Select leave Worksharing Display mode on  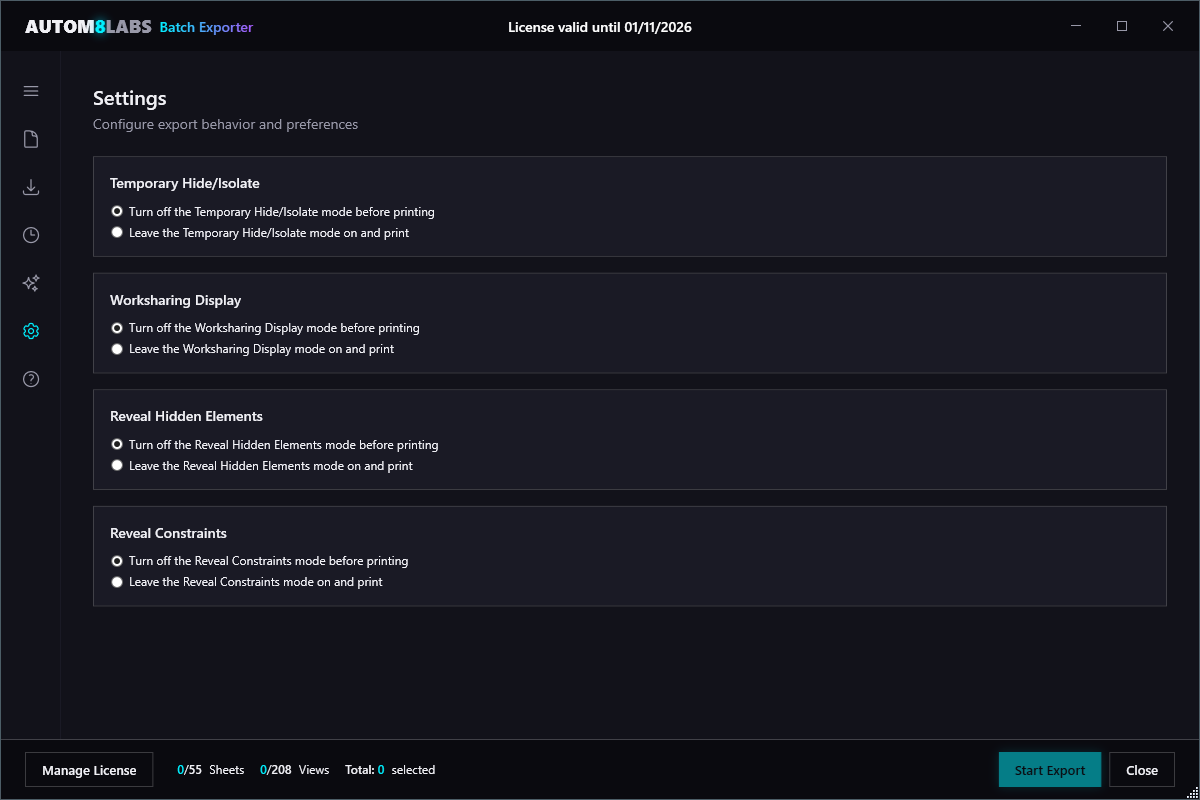pos(117,348)
